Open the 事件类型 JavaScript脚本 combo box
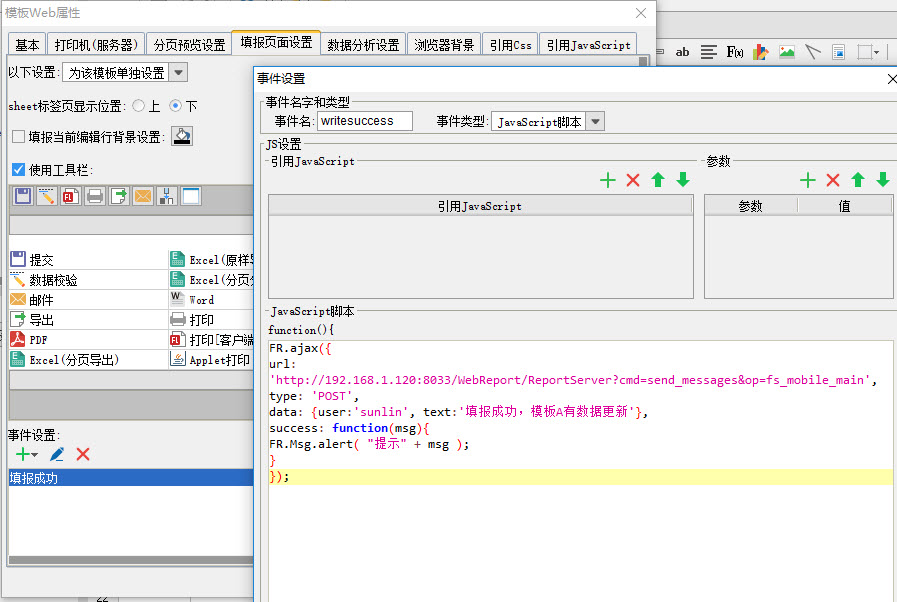The image size is (897, 602). pos(547,121)
